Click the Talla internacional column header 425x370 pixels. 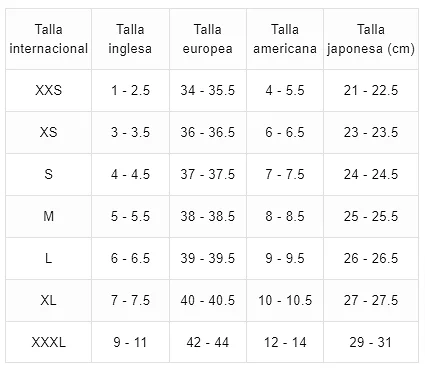49,39
